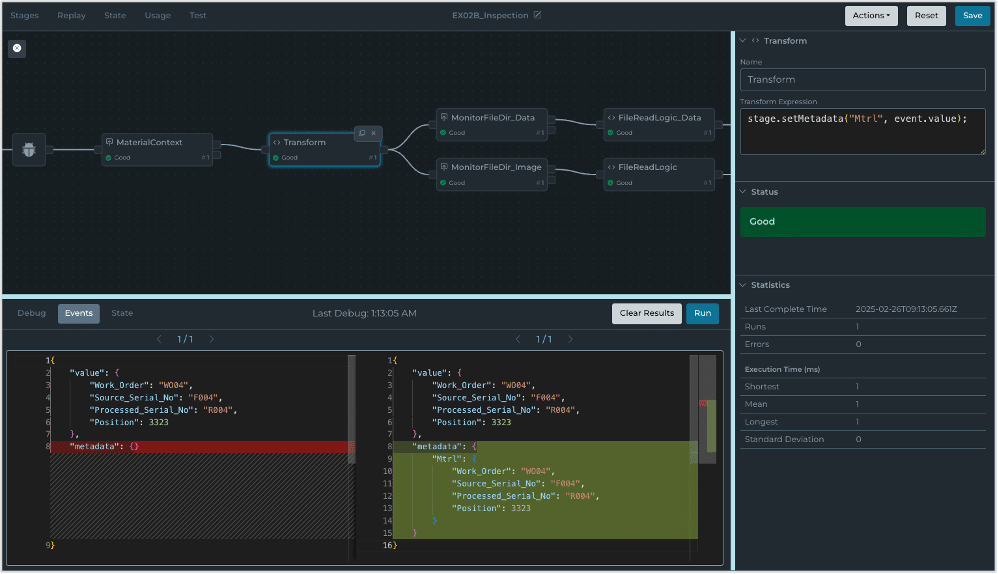Collapse the Status section
The height and width of the screenshot is (574, 998).
pyautogui.click(x=743, y=191)
